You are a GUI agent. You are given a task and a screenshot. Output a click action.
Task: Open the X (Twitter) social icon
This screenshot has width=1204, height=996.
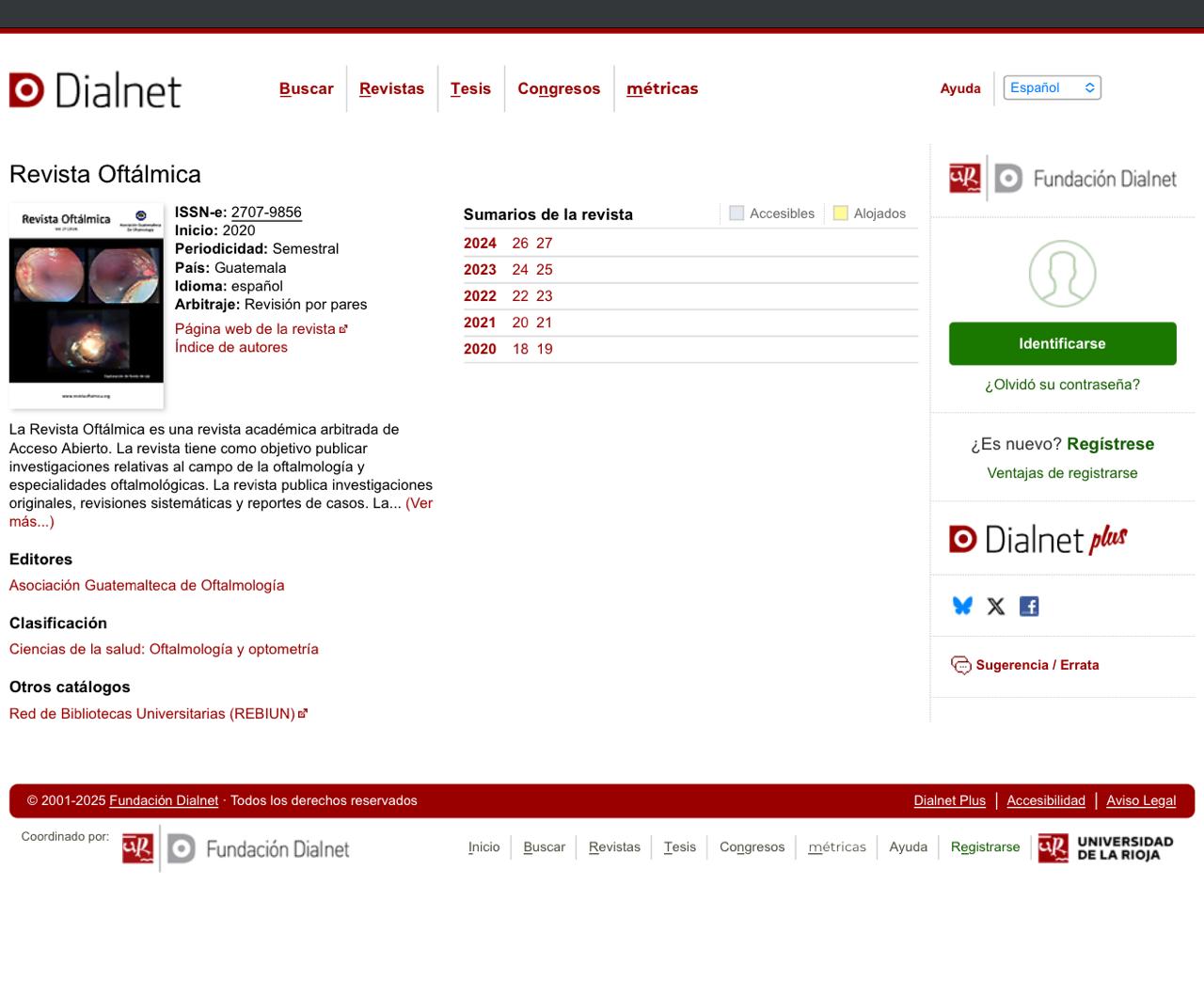tap(996, 607)
